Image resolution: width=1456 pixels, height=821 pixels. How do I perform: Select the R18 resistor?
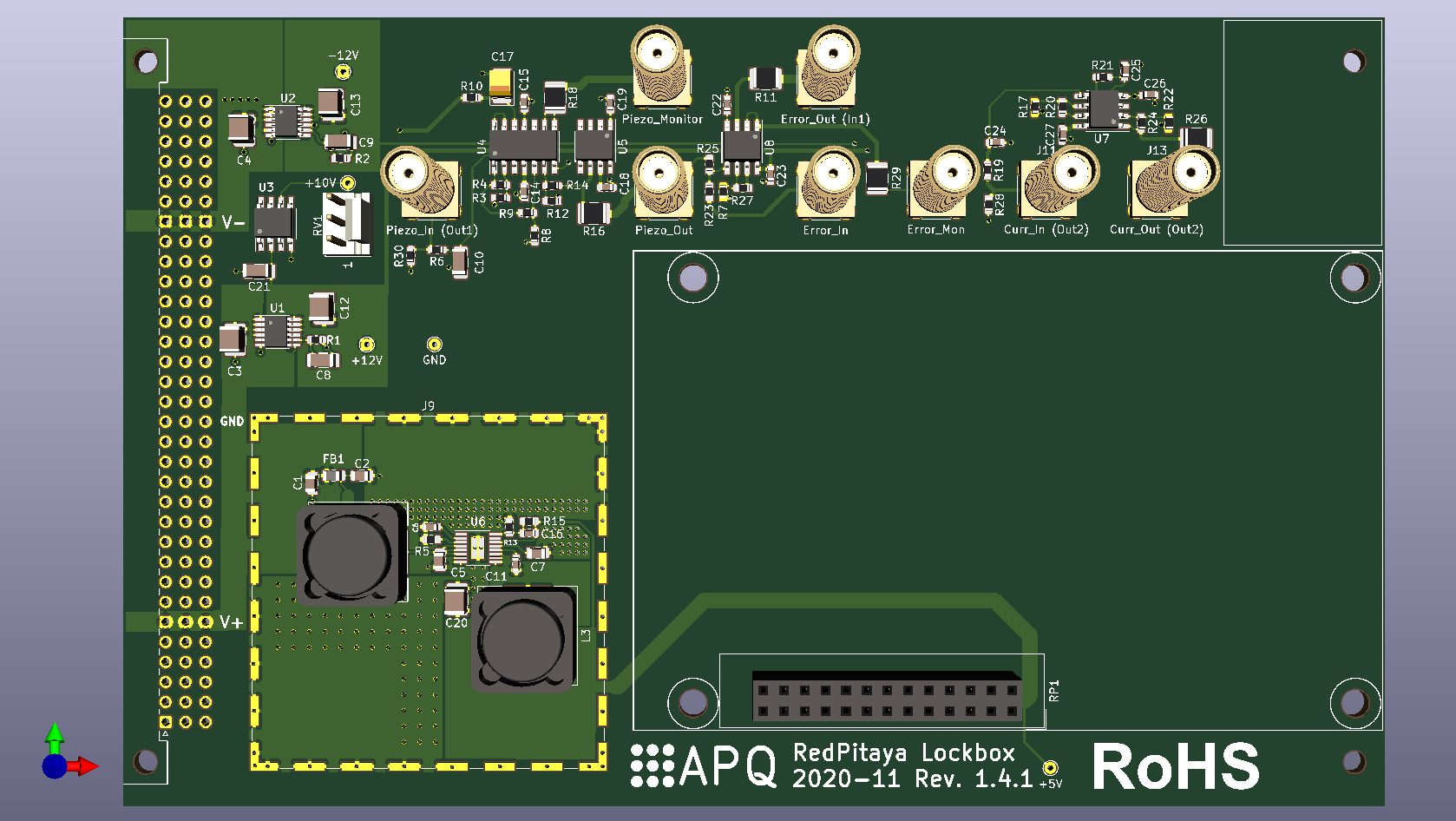[x=554, y=97]
